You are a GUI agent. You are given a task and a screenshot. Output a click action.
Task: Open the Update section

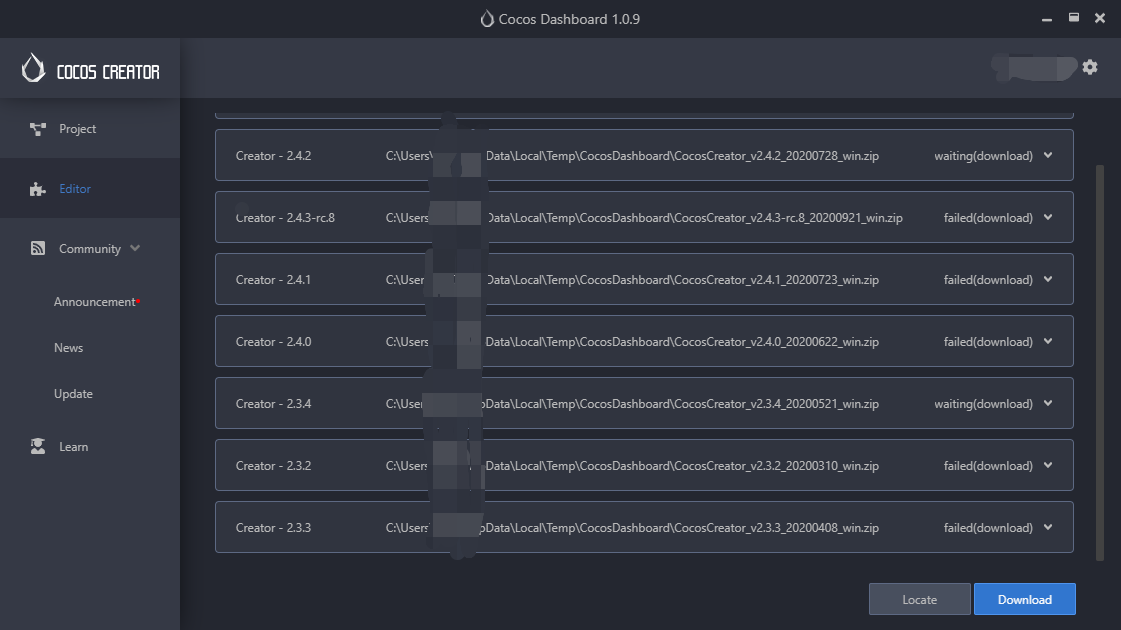pos(73,394)
